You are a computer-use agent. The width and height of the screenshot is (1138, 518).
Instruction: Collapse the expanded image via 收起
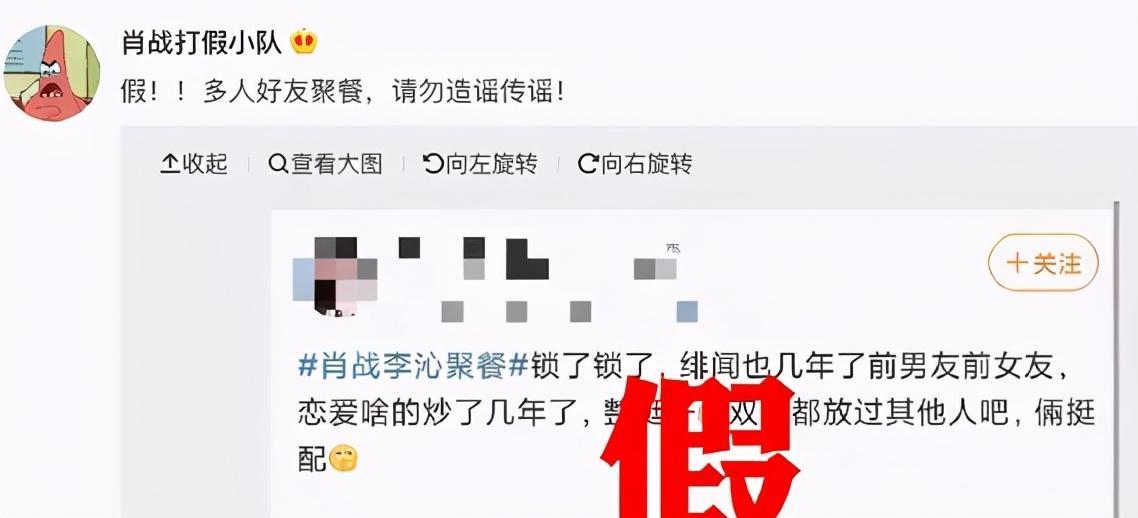pos(194,164)
